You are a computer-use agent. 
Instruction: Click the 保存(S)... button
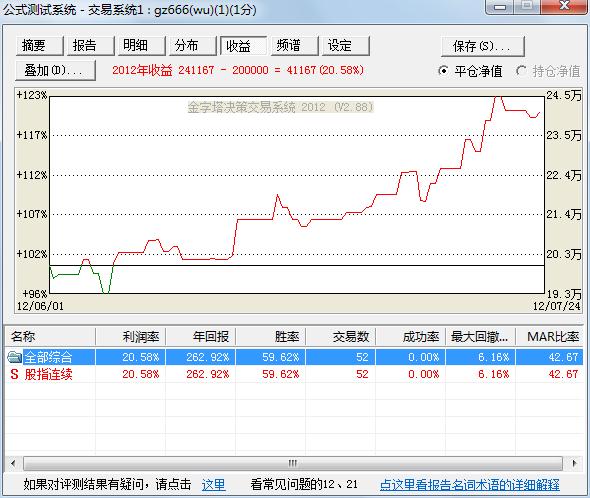(x=483, y=46)
